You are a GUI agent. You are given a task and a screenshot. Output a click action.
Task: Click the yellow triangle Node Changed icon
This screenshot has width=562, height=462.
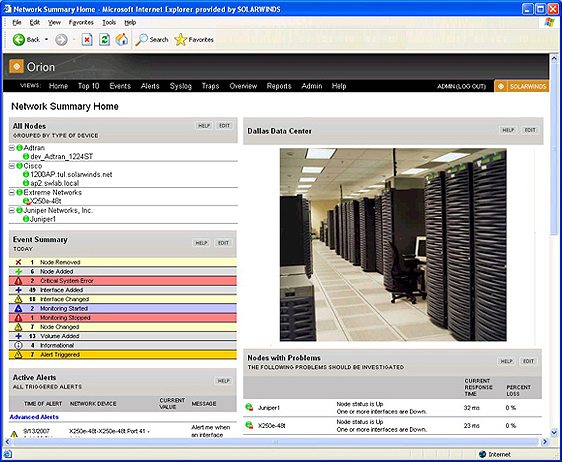click(18, 327)
